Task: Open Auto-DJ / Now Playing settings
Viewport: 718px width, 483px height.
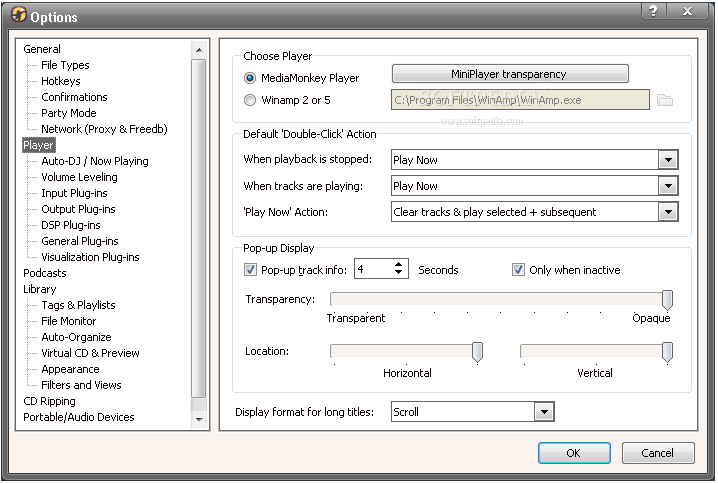Action: coord(95,161)
